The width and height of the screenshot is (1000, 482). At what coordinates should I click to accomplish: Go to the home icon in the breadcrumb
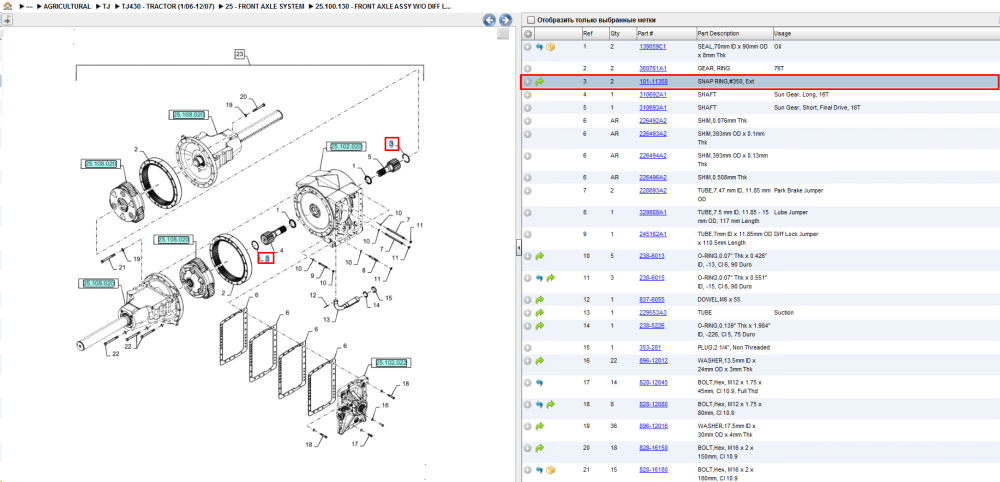[8, 6]
